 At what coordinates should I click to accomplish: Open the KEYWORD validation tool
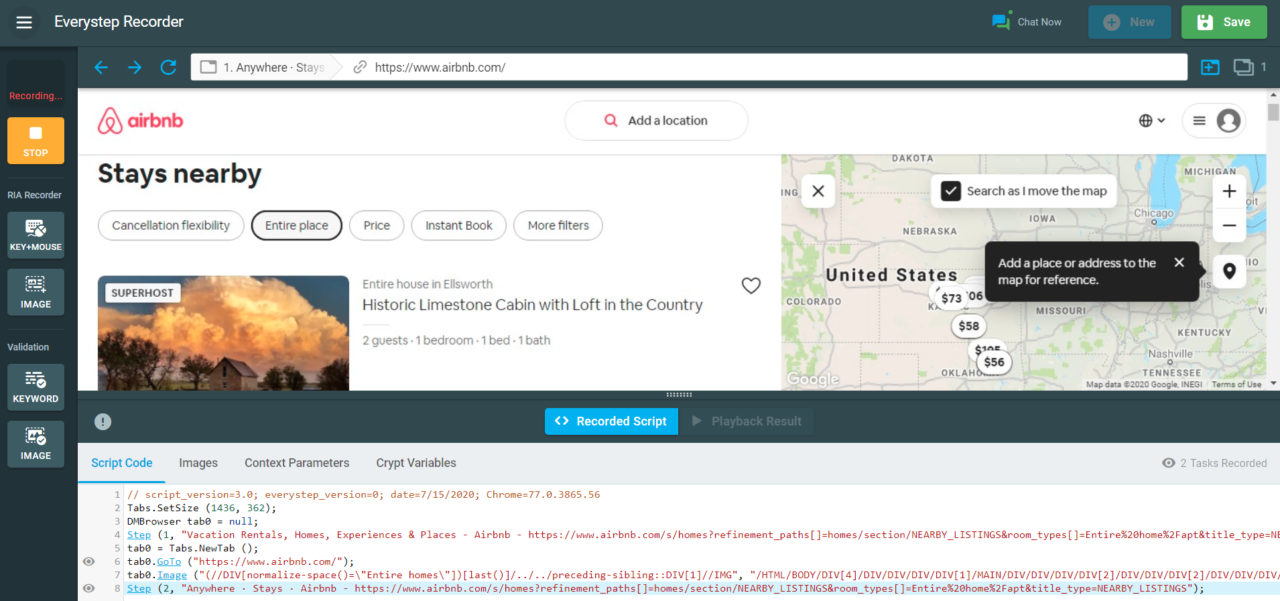(35, 387)
